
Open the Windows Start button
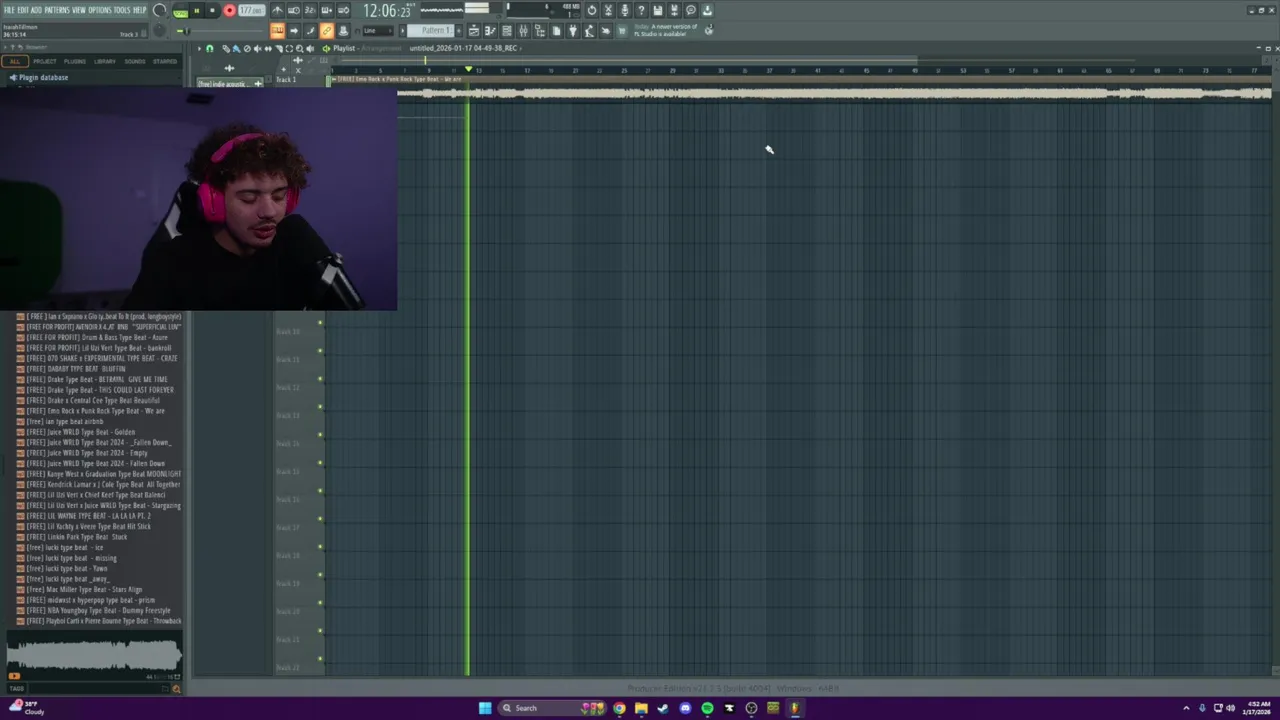(x=485, y=708)
